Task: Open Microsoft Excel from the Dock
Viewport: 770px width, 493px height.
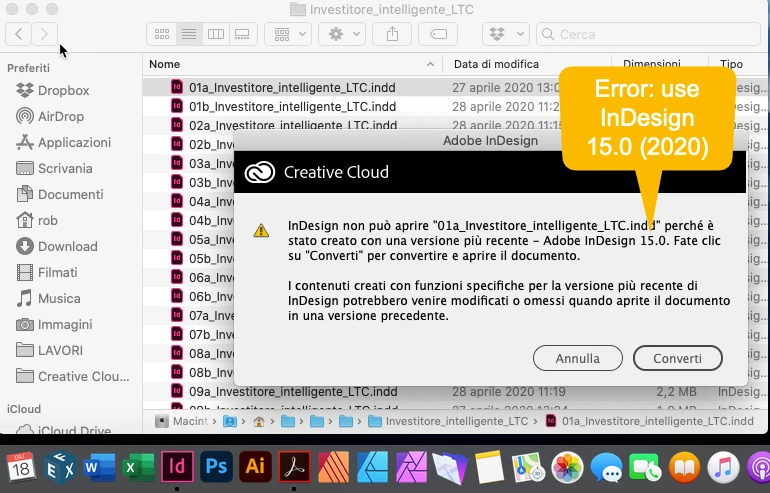Action: pos(138,466)
